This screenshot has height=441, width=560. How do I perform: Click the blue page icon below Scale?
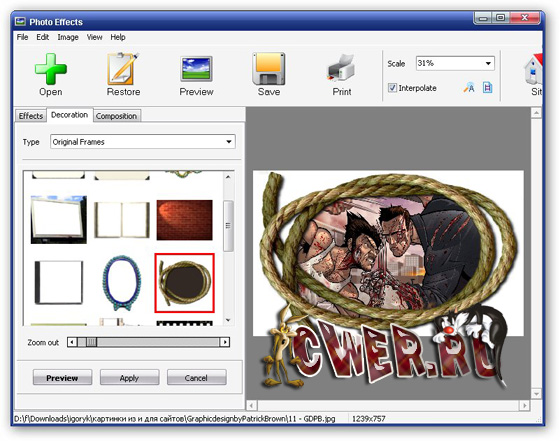point(488,87)
